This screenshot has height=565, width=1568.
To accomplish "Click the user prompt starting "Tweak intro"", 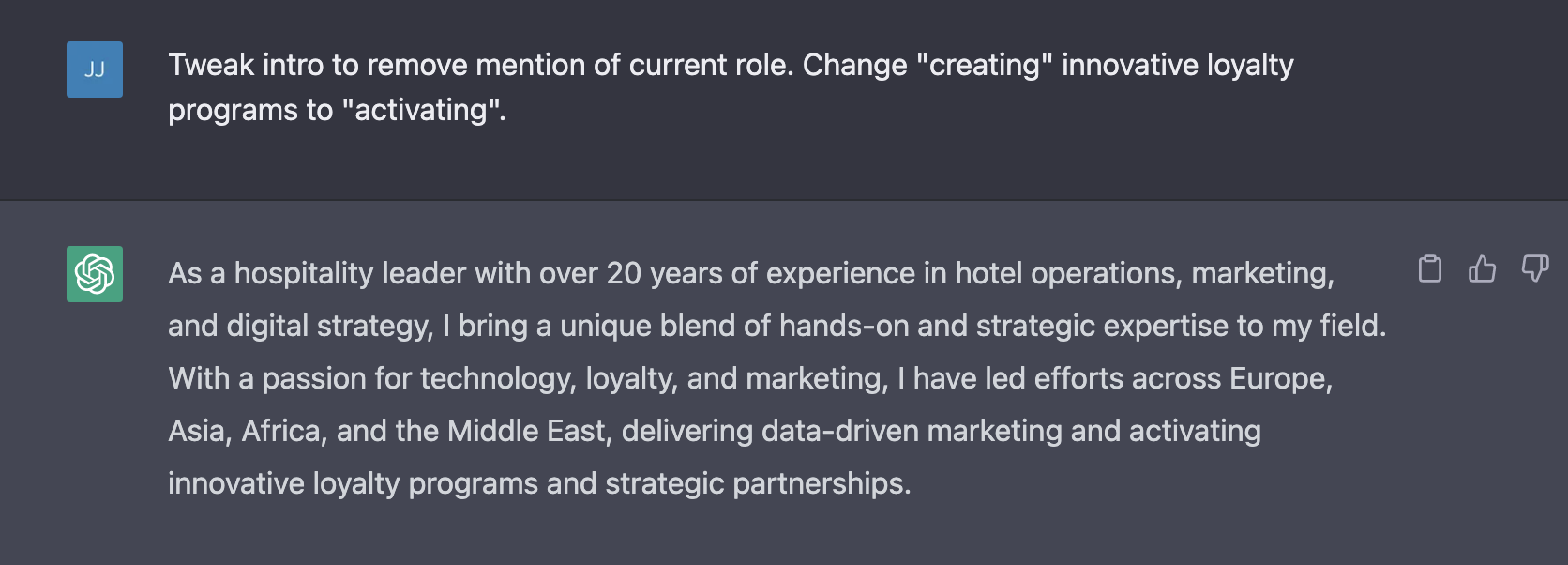I will point(731,87).
